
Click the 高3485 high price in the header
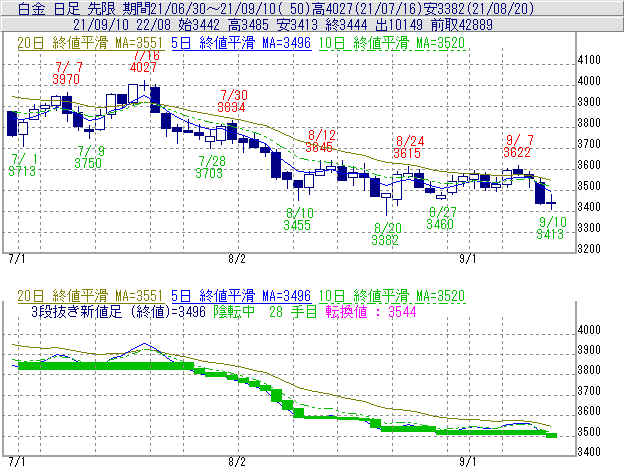248,25
